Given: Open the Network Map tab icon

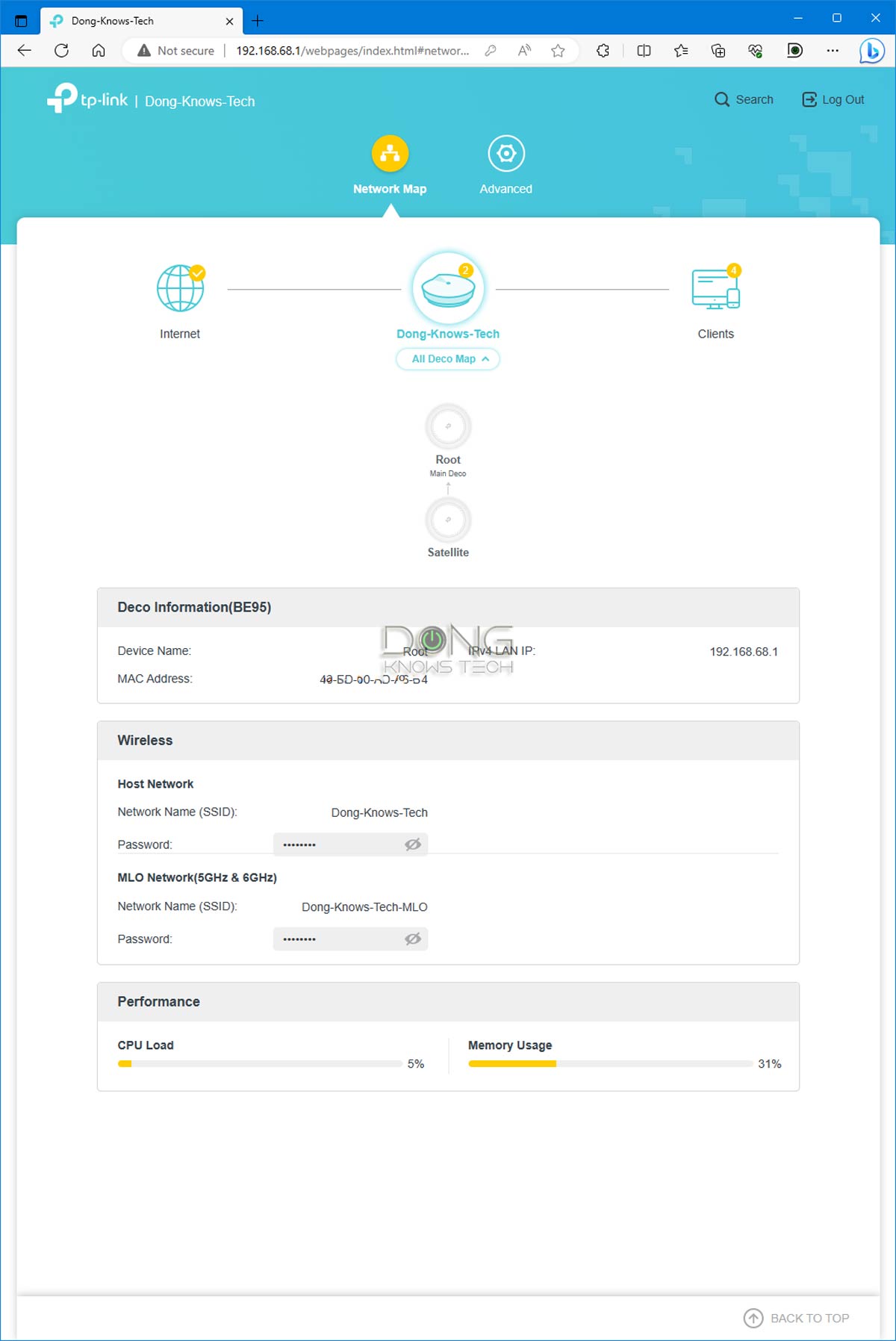Looking at the screenshot, I should (x=390, y=153).
